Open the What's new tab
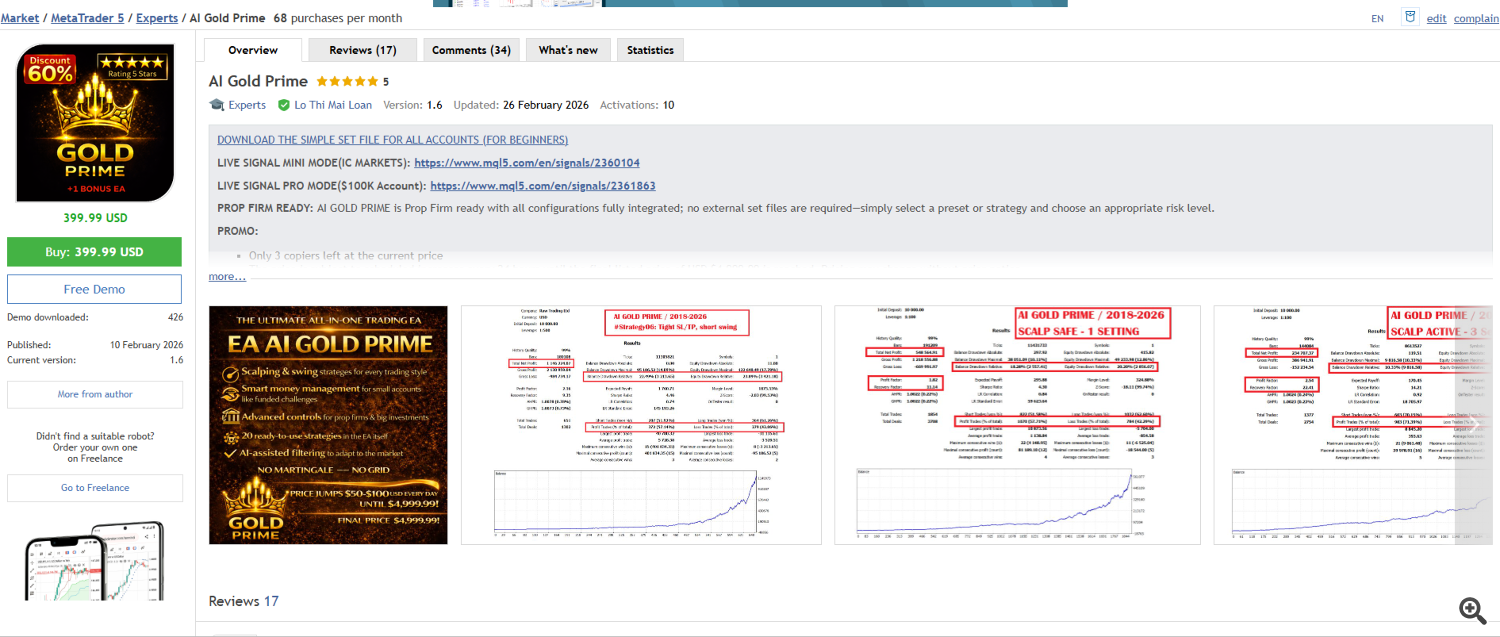 click(x=568, y=50)
